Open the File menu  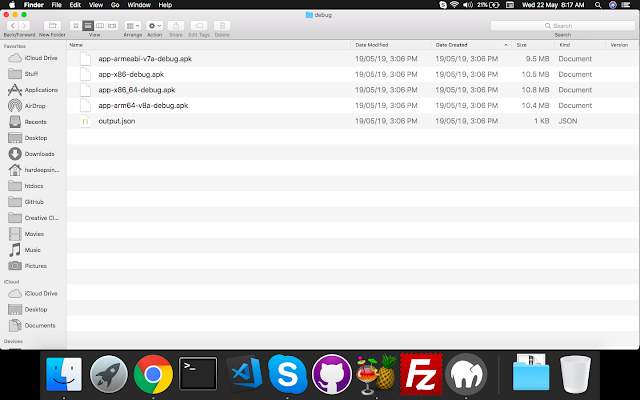point(57,5)
